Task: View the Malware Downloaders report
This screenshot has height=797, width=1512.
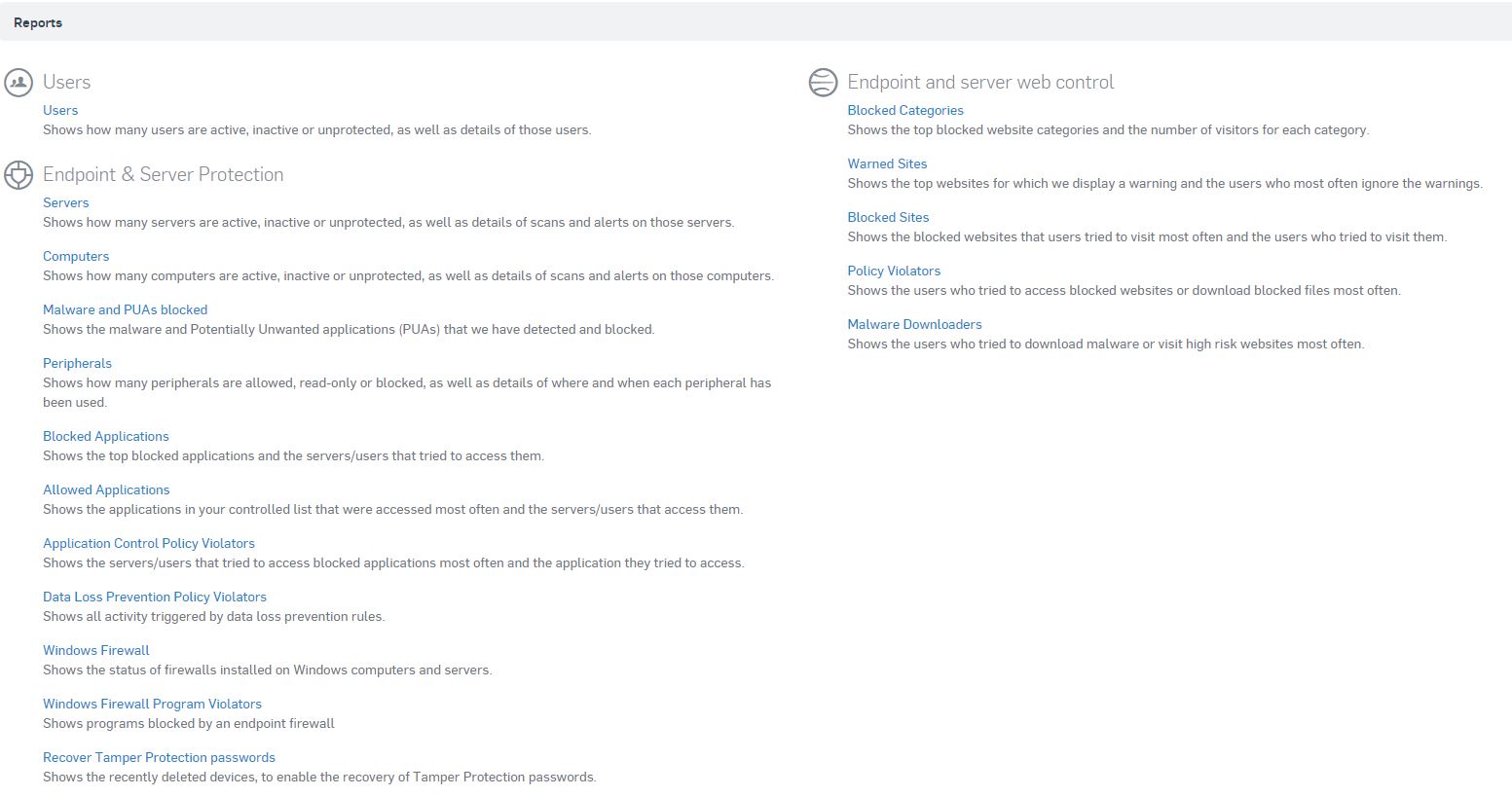Action: pos(914,324)
